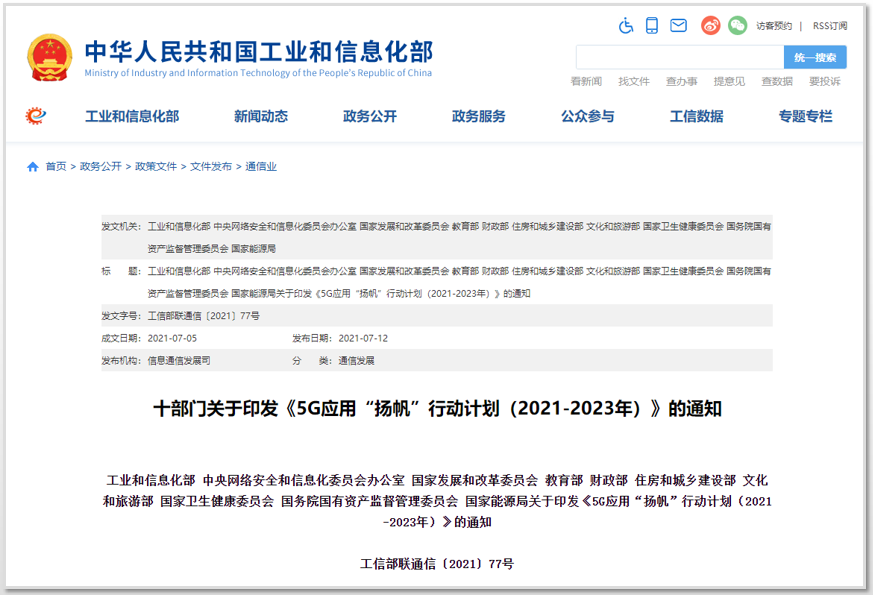Screen dimensions: 873x595
Task: Open the 政务公开 navigation menu item
Action: [370, 116]
